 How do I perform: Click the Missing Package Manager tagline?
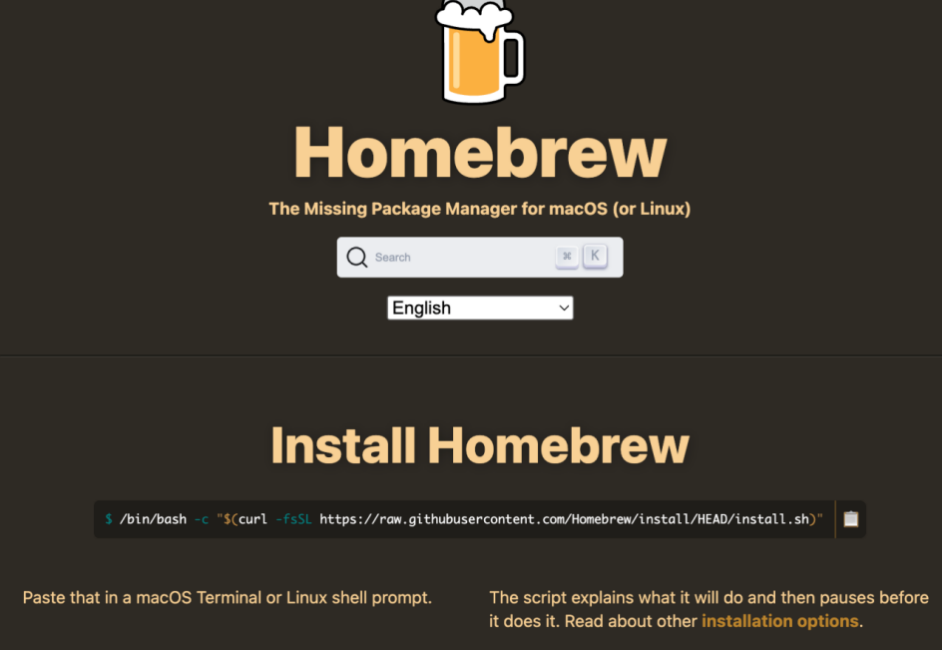[x=479, y=208]
